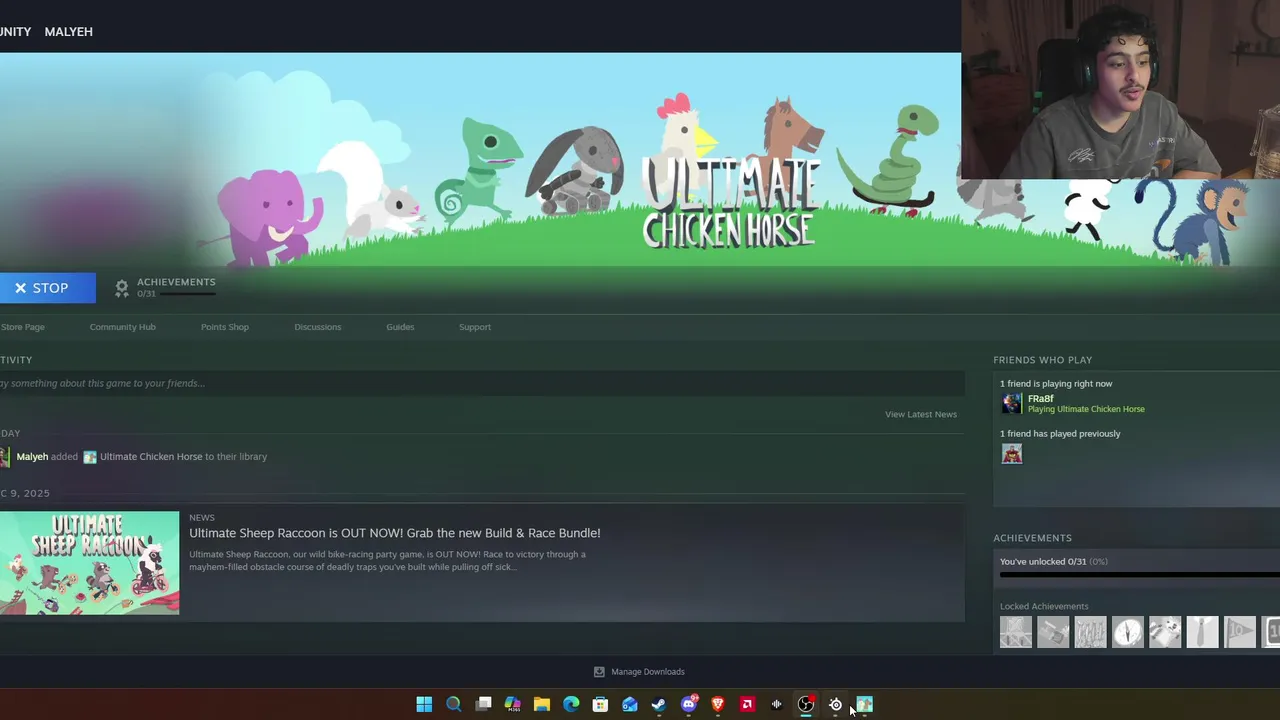Click 'ACHIEVEMENTS' section header on right
The image size is (1280, 720).
point(1033,538)
